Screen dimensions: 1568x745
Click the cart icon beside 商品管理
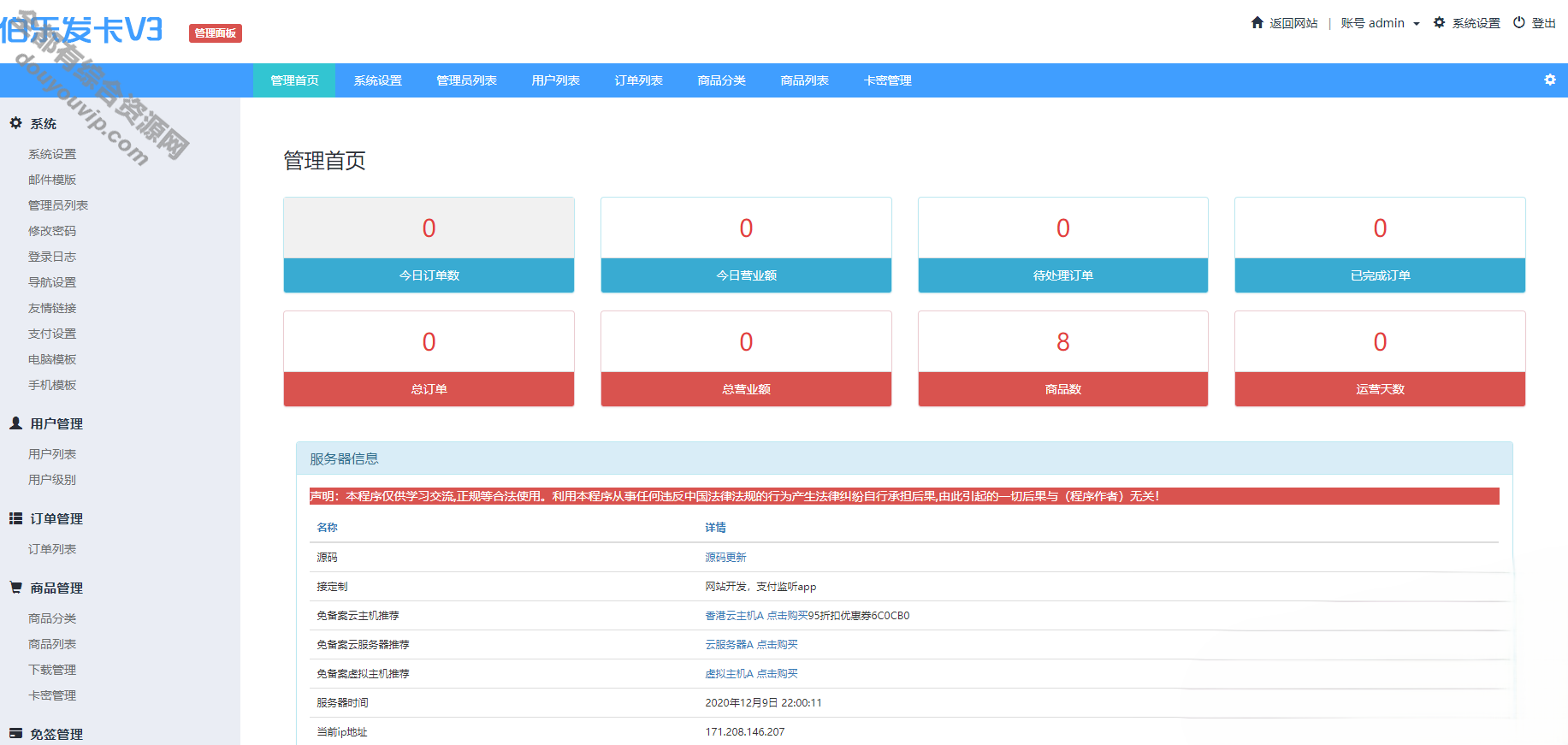(15, 588)
